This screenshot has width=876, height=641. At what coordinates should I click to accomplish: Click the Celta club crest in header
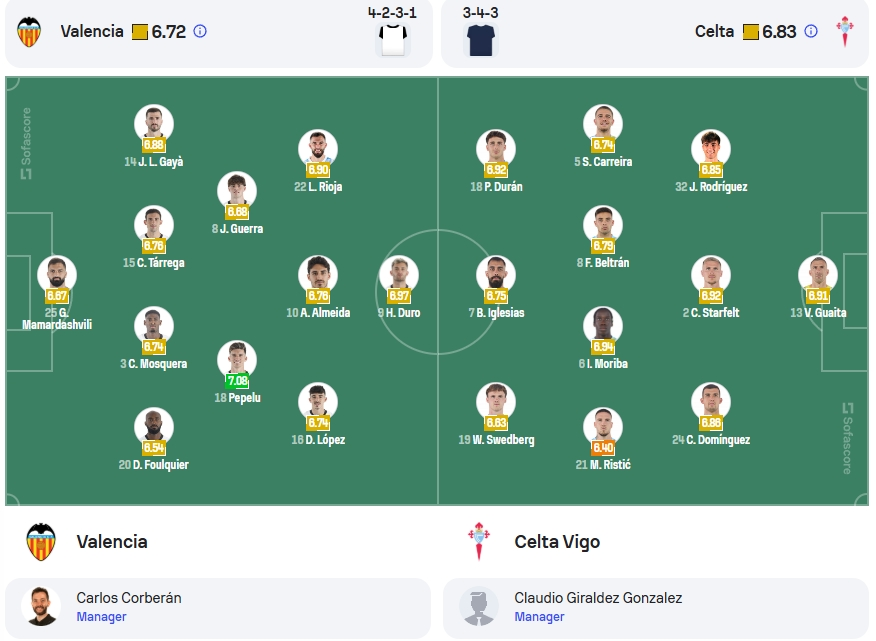(x=845, y=31)
